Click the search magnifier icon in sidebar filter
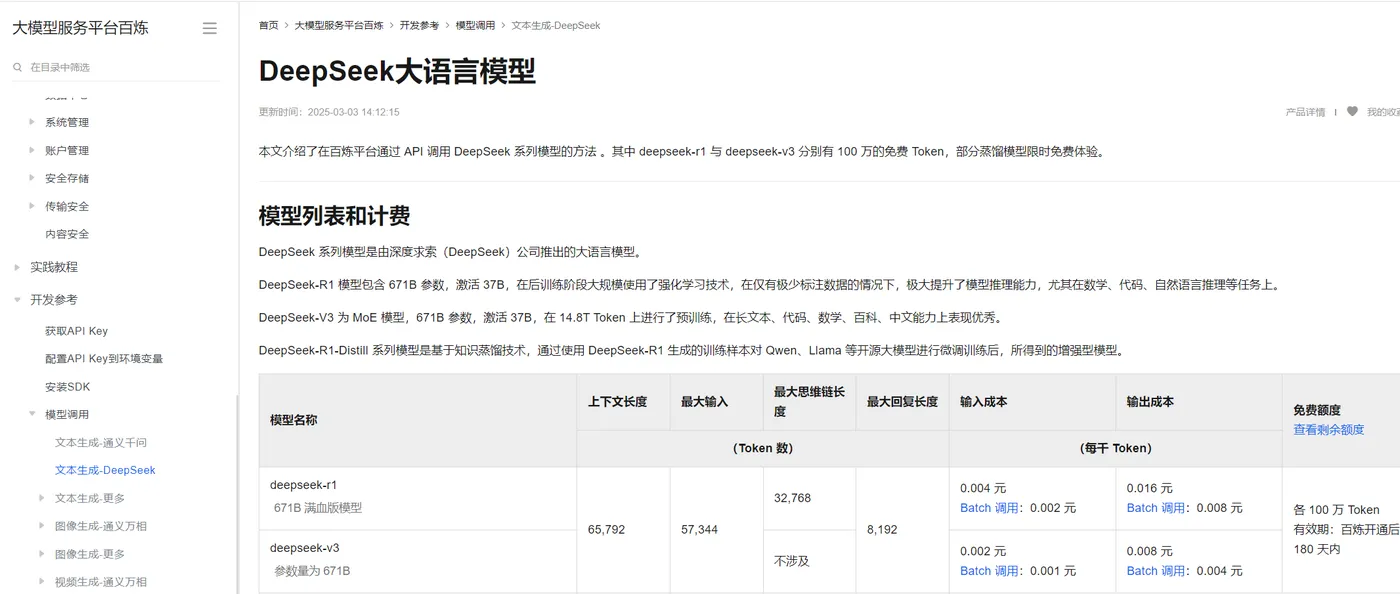This screenshot has height=594, width=1400. [18, 67]
